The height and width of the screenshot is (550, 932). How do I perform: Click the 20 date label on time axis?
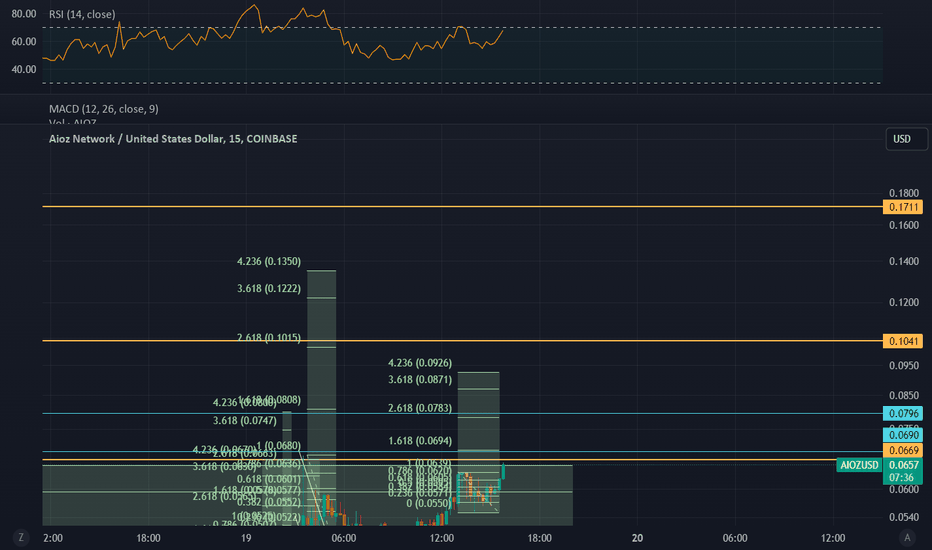click(x=637, y=538)
